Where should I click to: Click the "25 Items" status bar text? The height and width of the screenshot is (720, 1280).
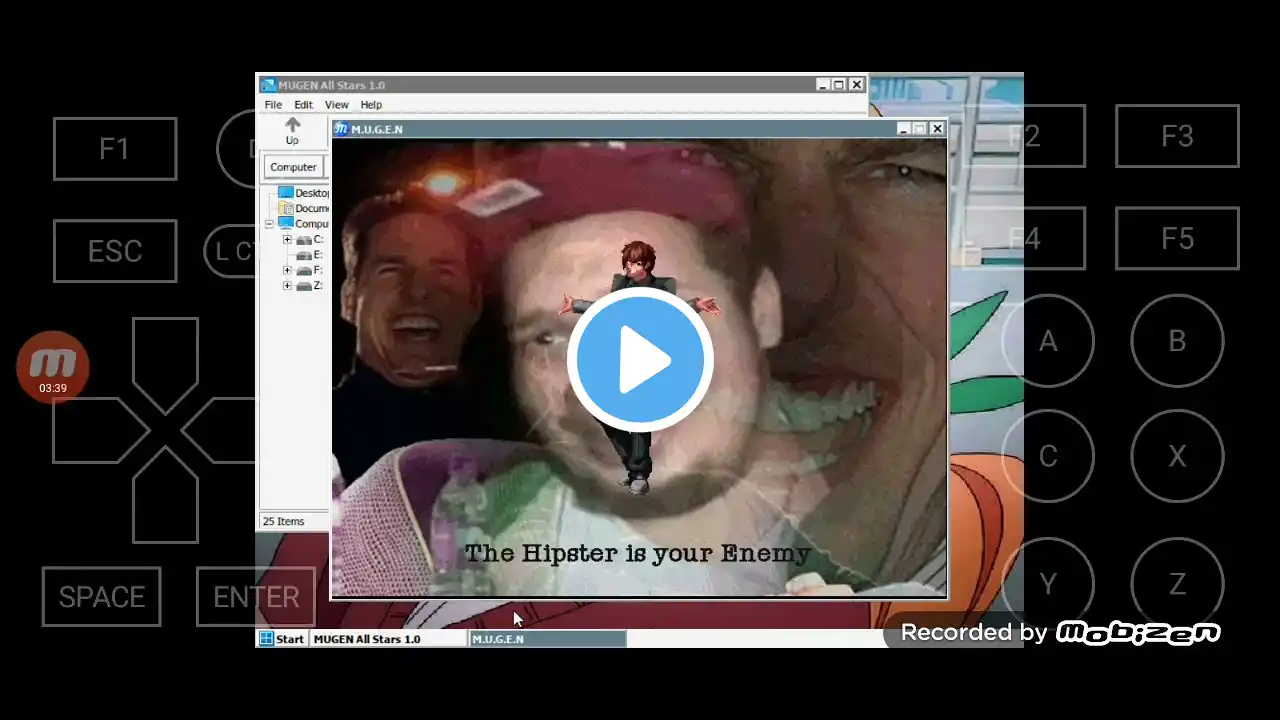[283, 521]
